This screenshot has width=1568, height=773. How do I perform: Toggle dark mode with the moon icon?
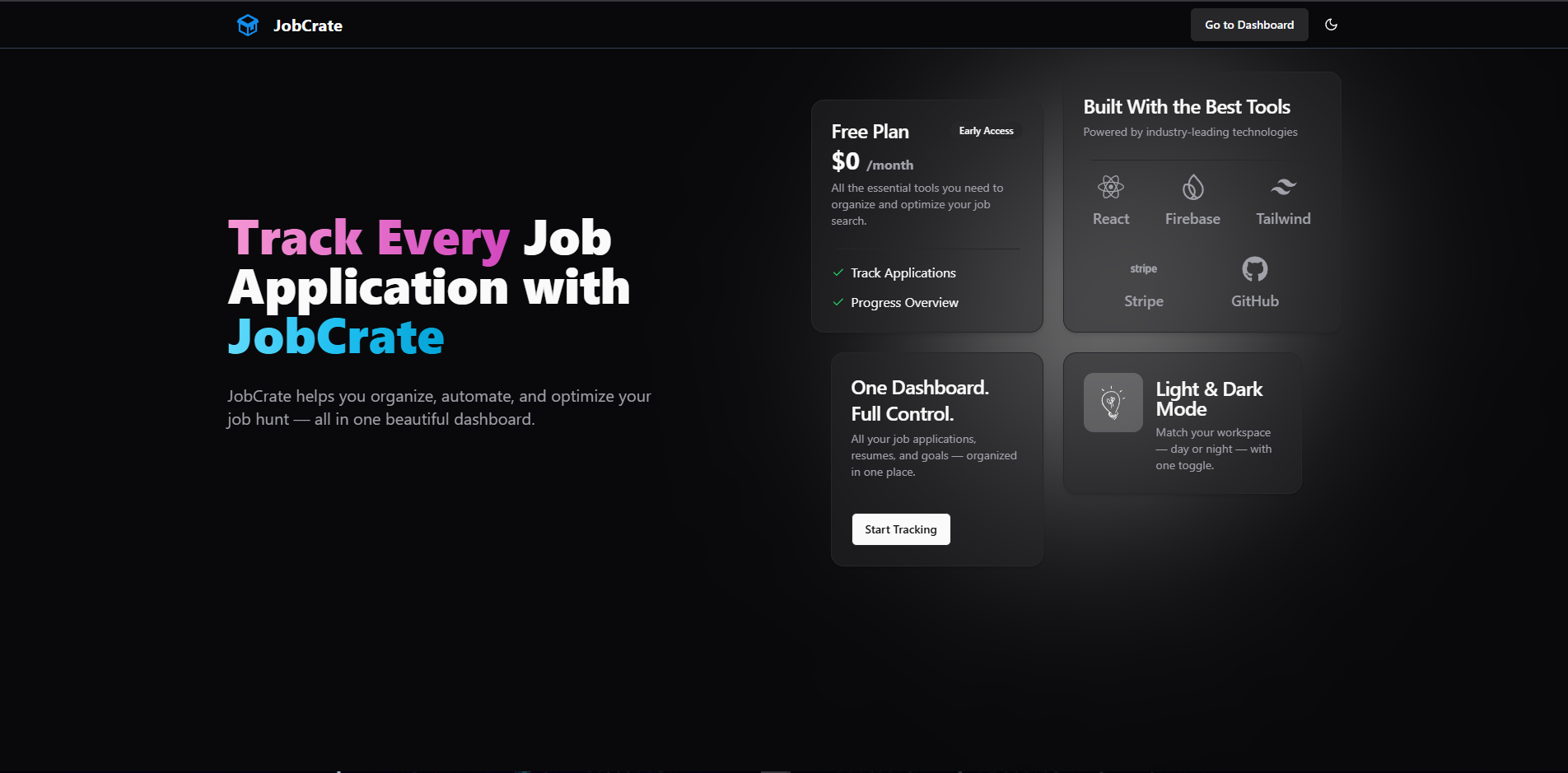click(1331, 25)
